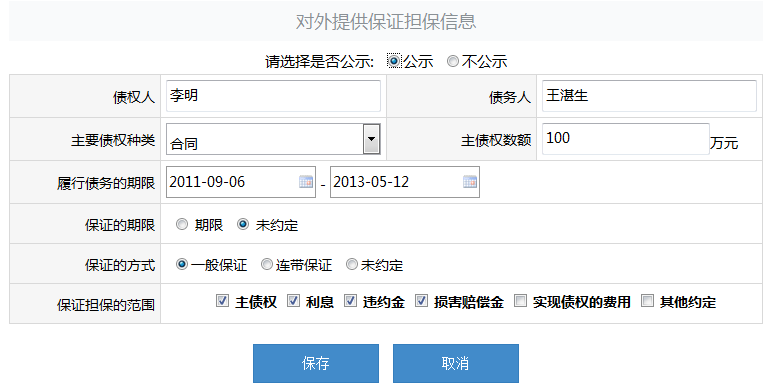Select the 公示 radio option
Image resolution: width=773 pixels, height=391 pixels.
[x=394, y=61]
